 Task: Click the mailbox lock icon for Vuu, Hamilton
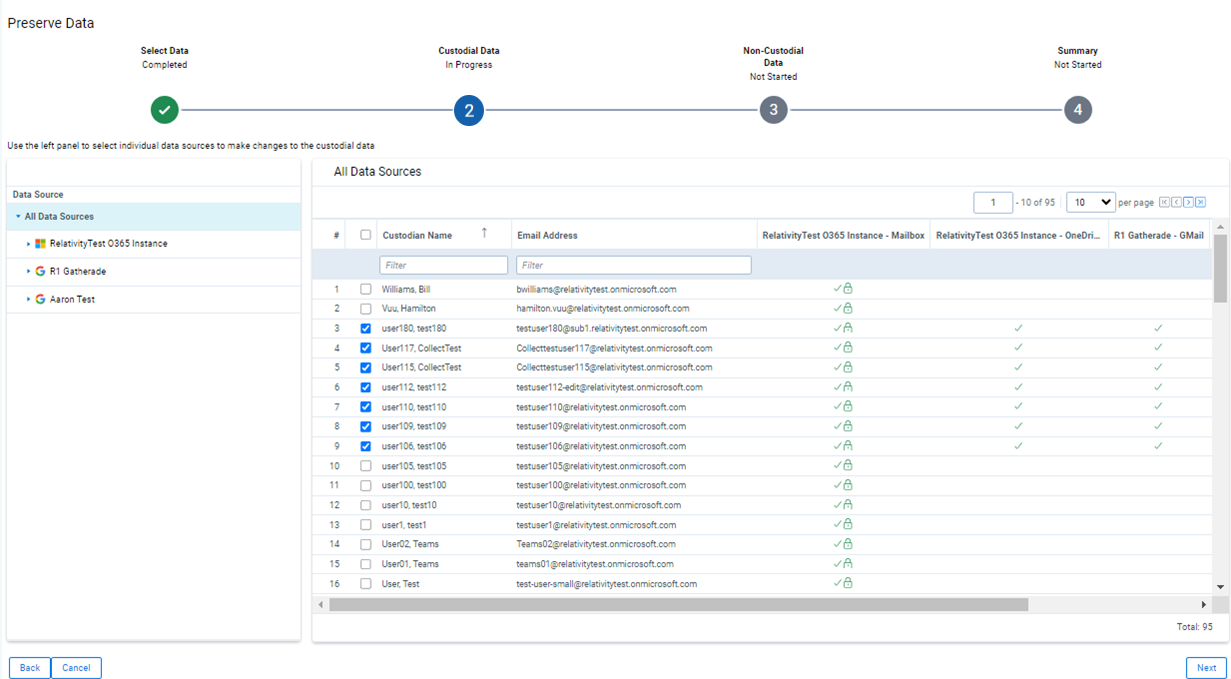848,308
